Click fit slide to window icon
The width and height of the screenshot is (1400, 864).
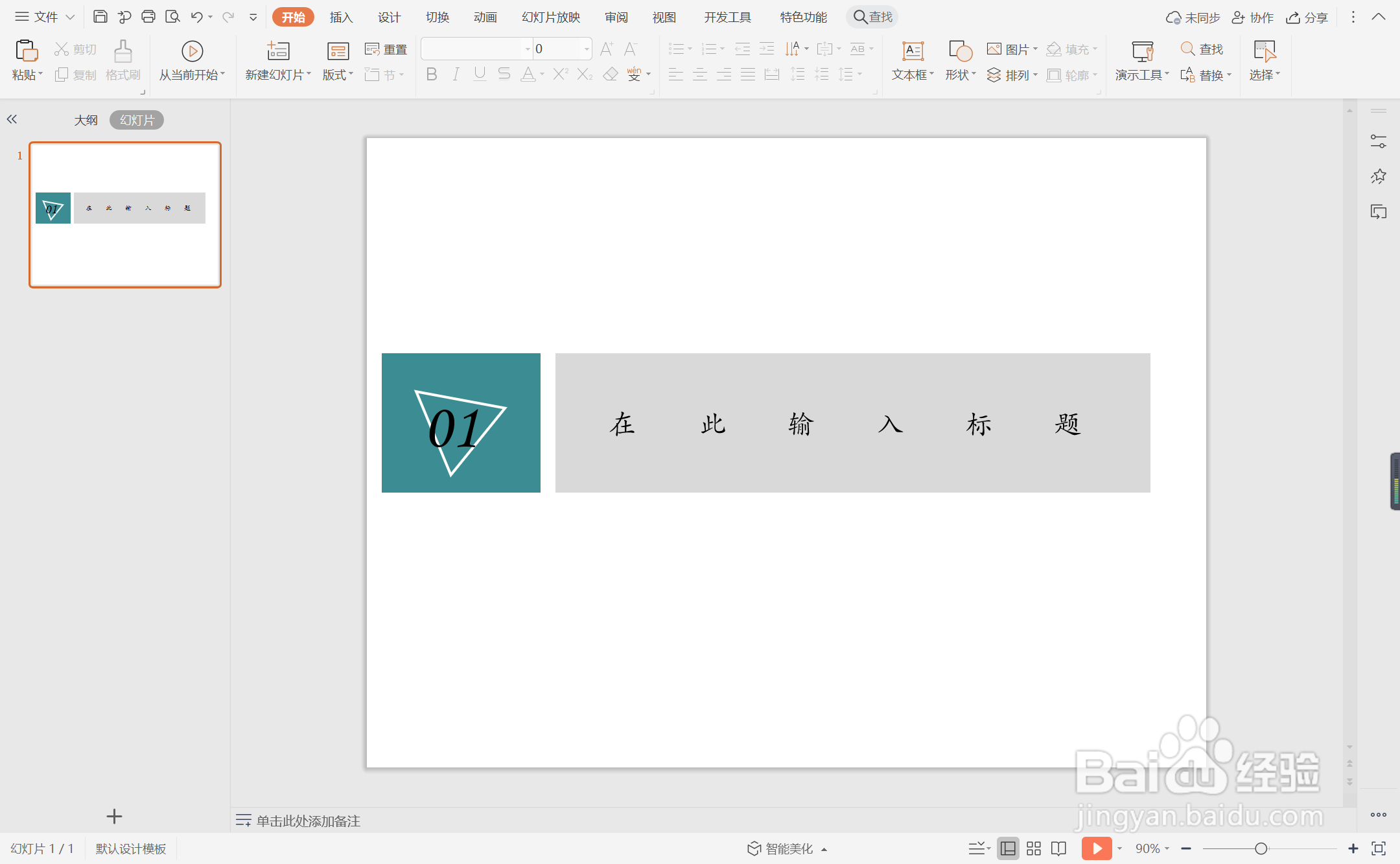pos(1379,848)
